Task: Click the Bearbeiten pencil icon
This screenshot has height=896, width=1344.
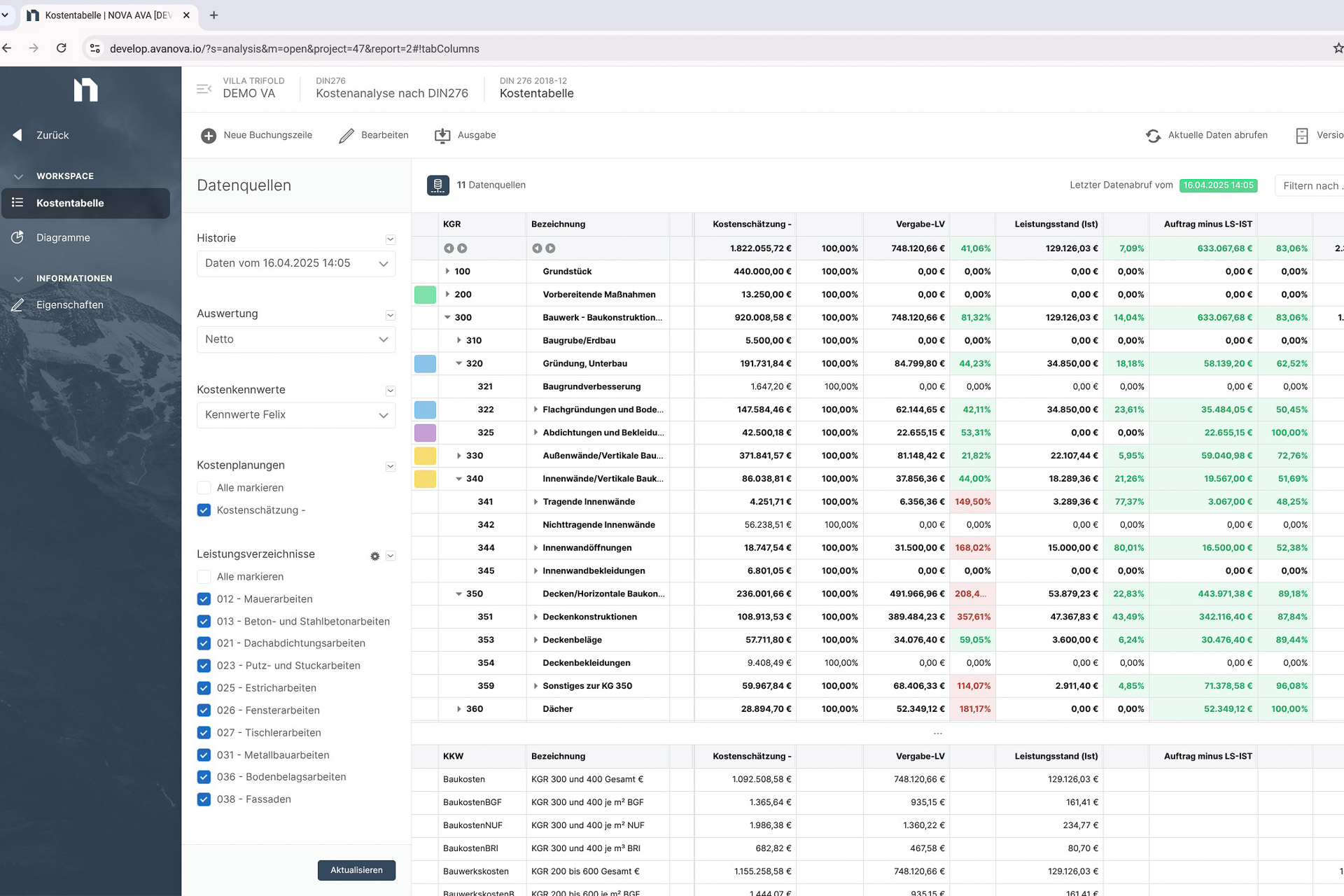Action: point(346,136)
